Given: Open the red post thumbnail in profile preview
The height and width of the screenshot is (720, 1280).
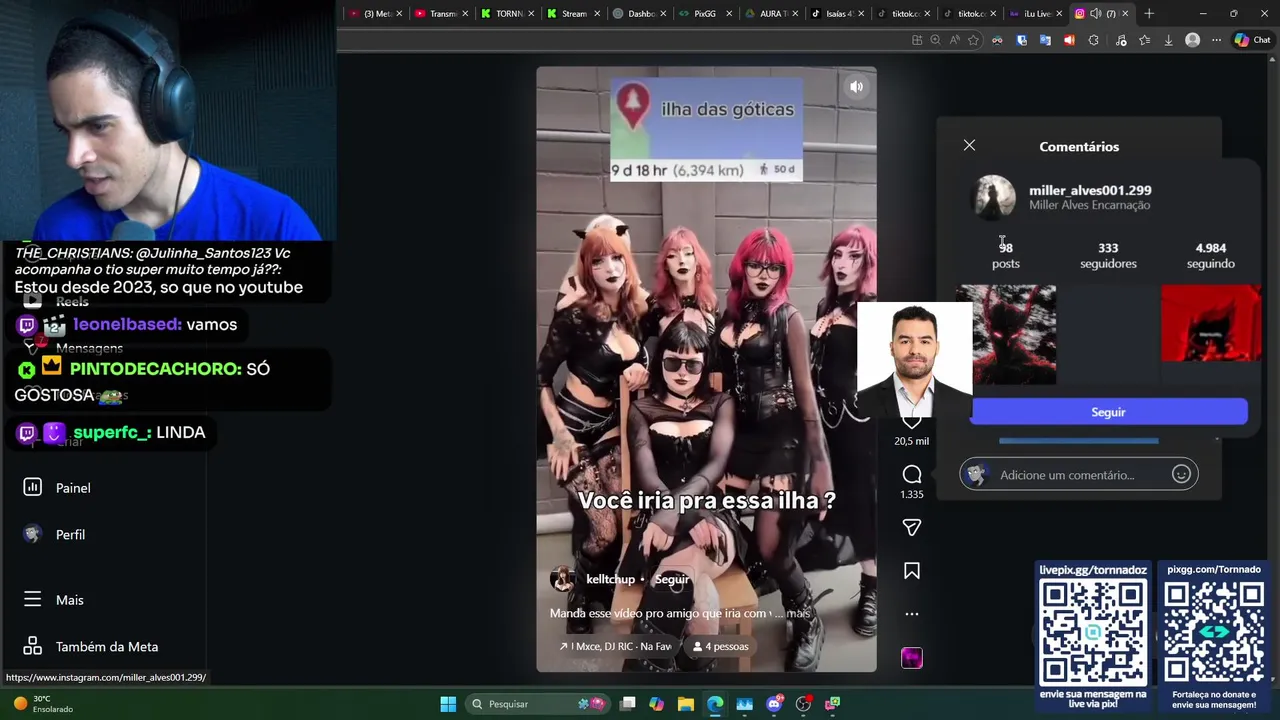Looking at the screenshot, I should pos(1211,323).
